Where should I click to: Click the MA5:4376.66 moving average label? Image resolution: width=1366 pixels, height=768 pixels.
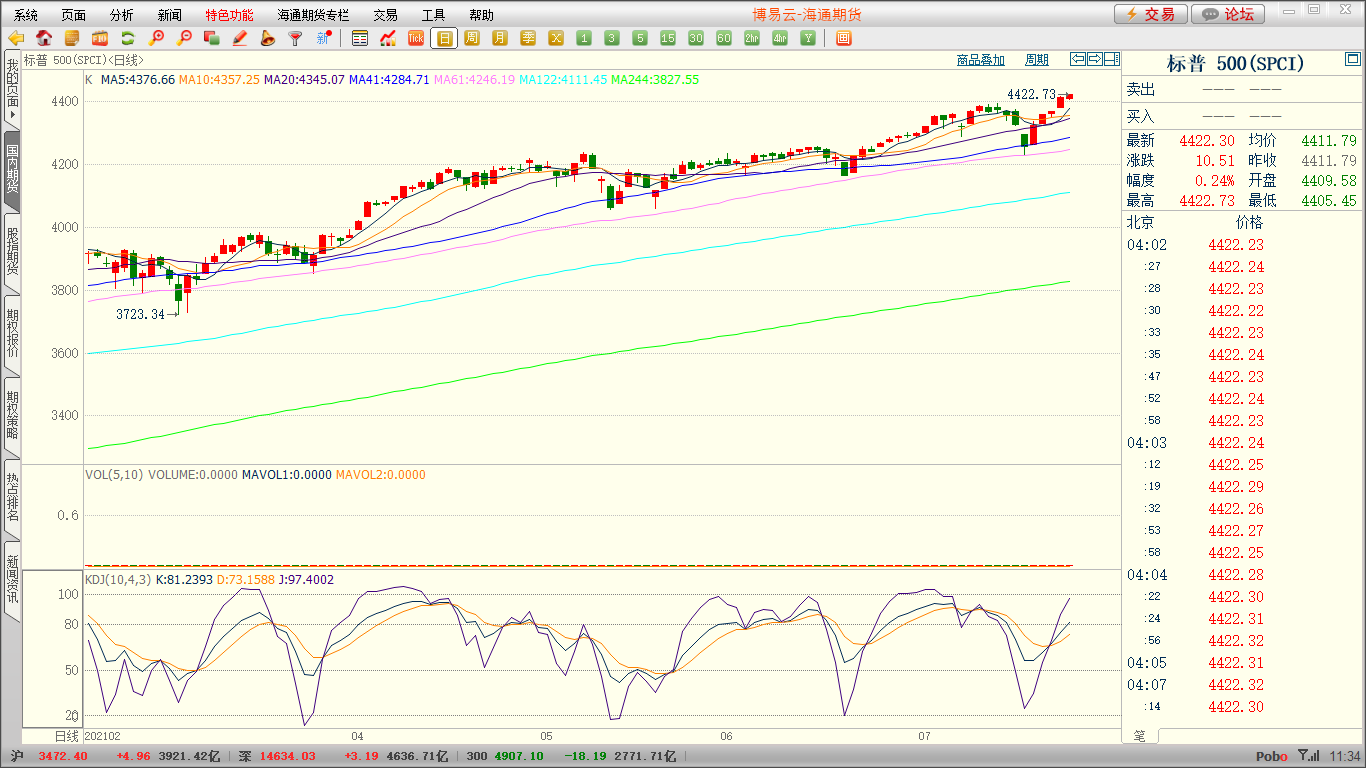pos(138,79)
